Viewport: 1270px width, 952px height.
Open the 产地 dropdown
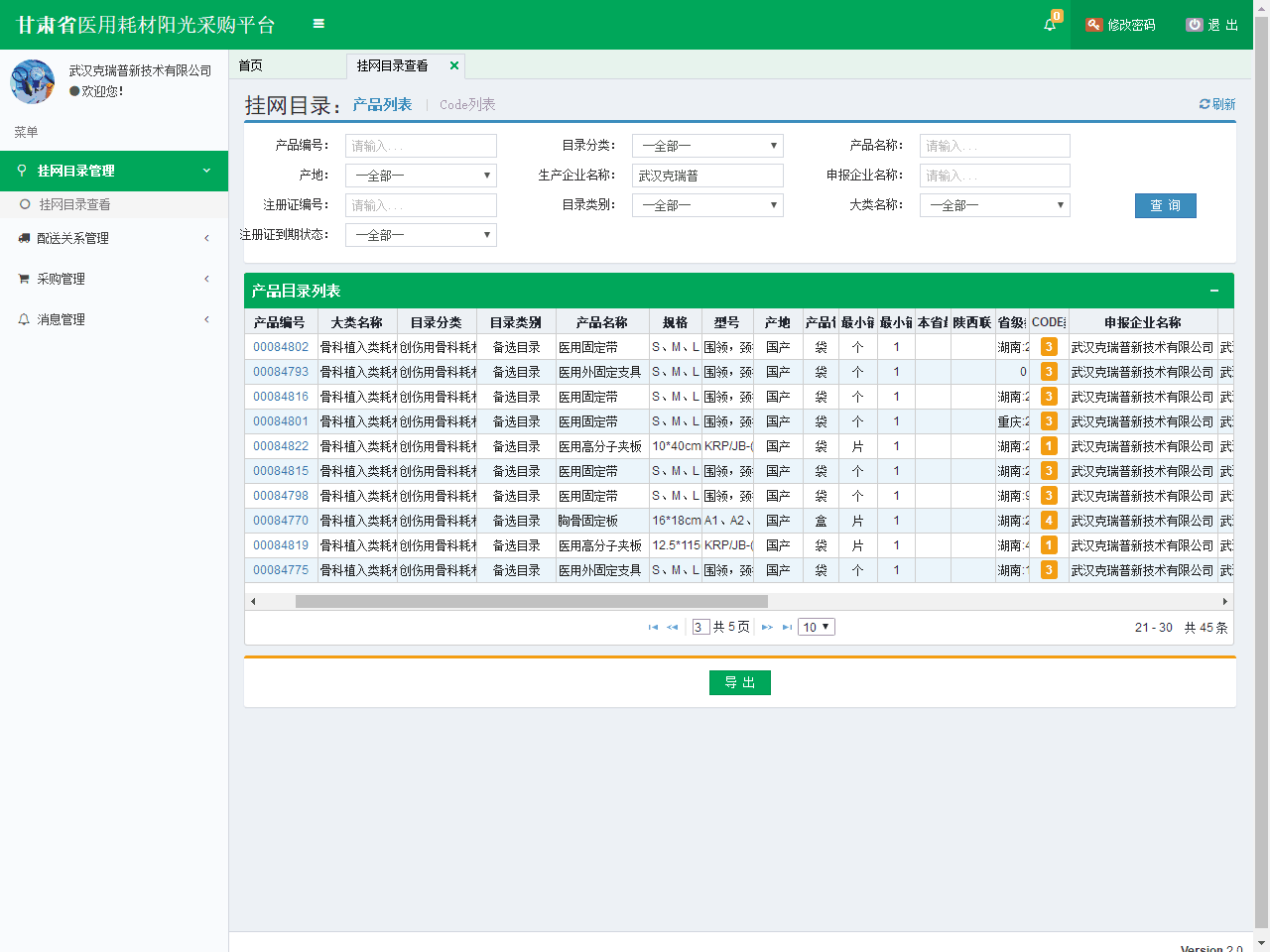[x=421, y=176]
